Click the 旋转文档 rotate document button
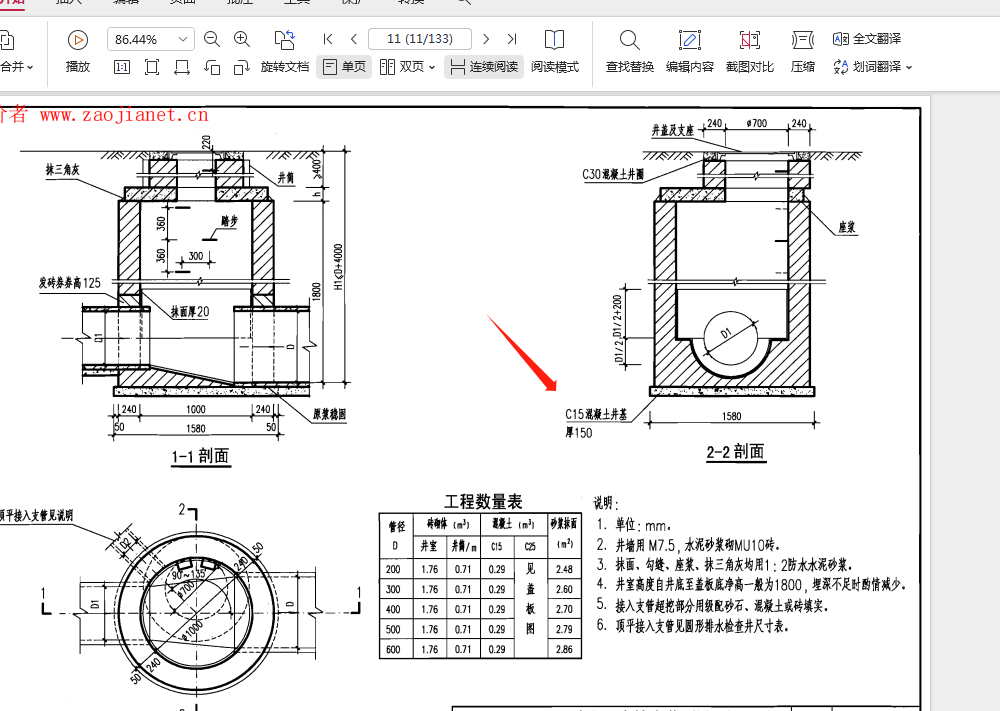The width and height of the screenshot is (1000, 711). coord(285,51)
